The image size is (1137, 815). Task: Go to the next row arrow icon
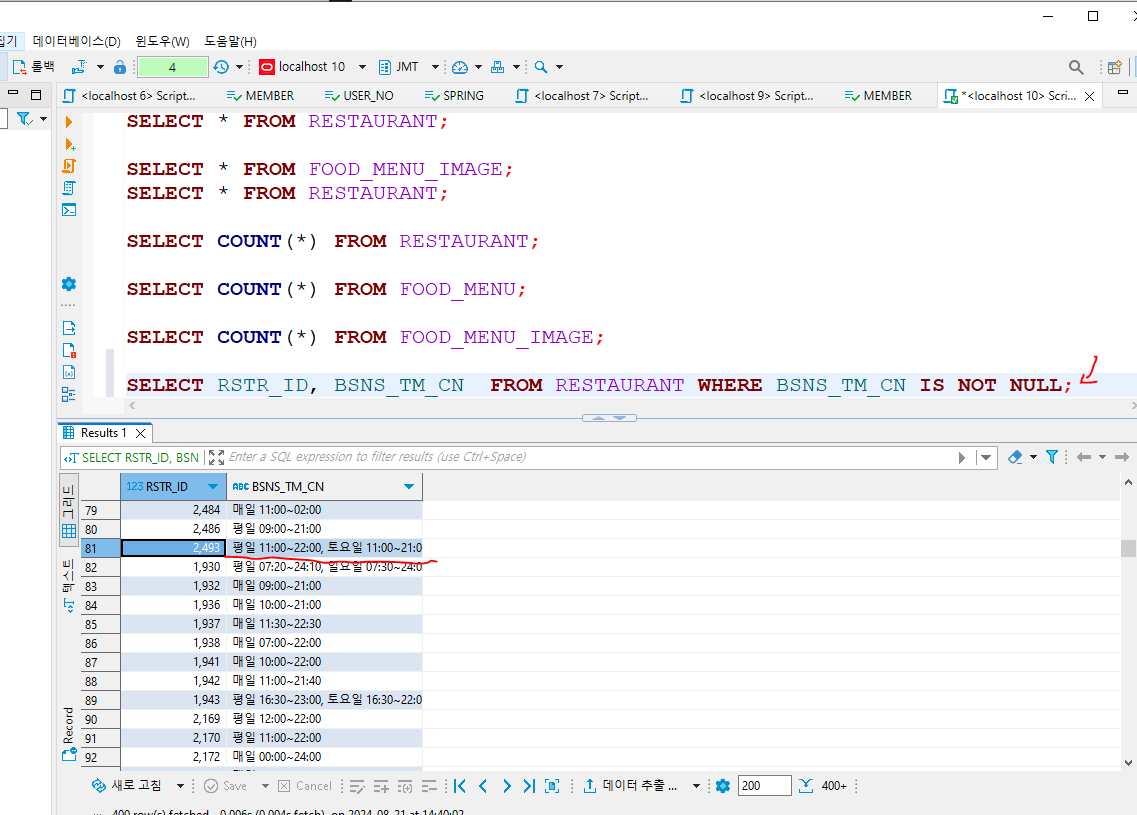(x=507, y=786)
